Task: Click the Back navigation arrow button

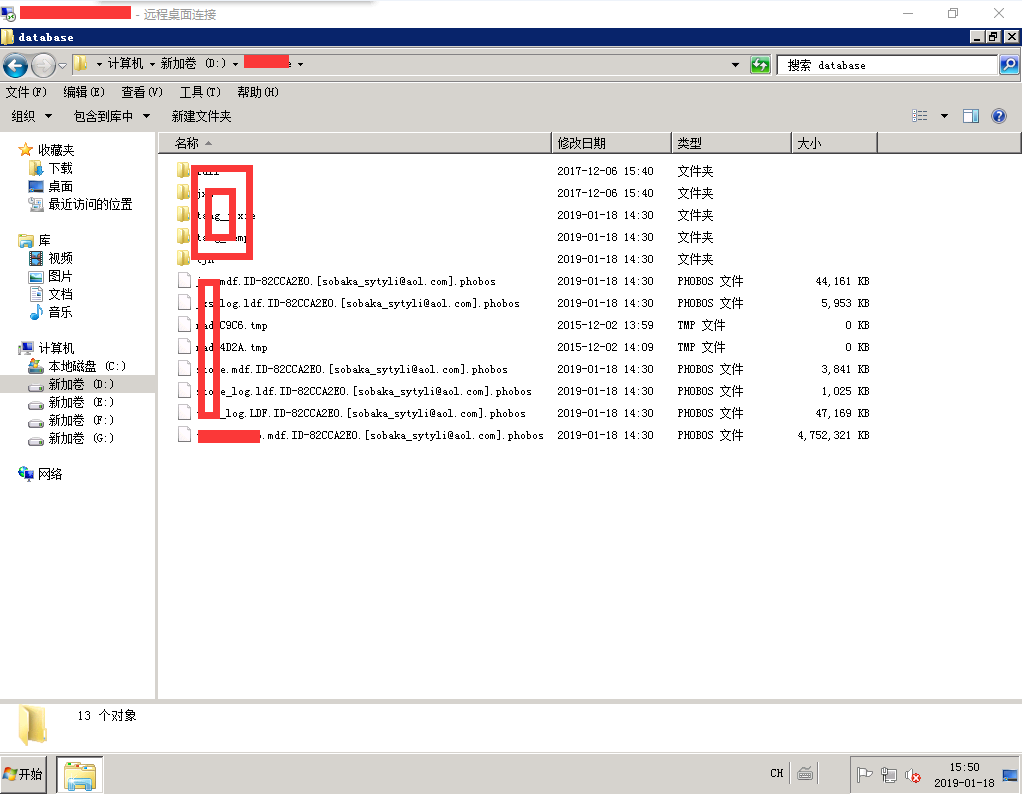Action: (15, 65)
